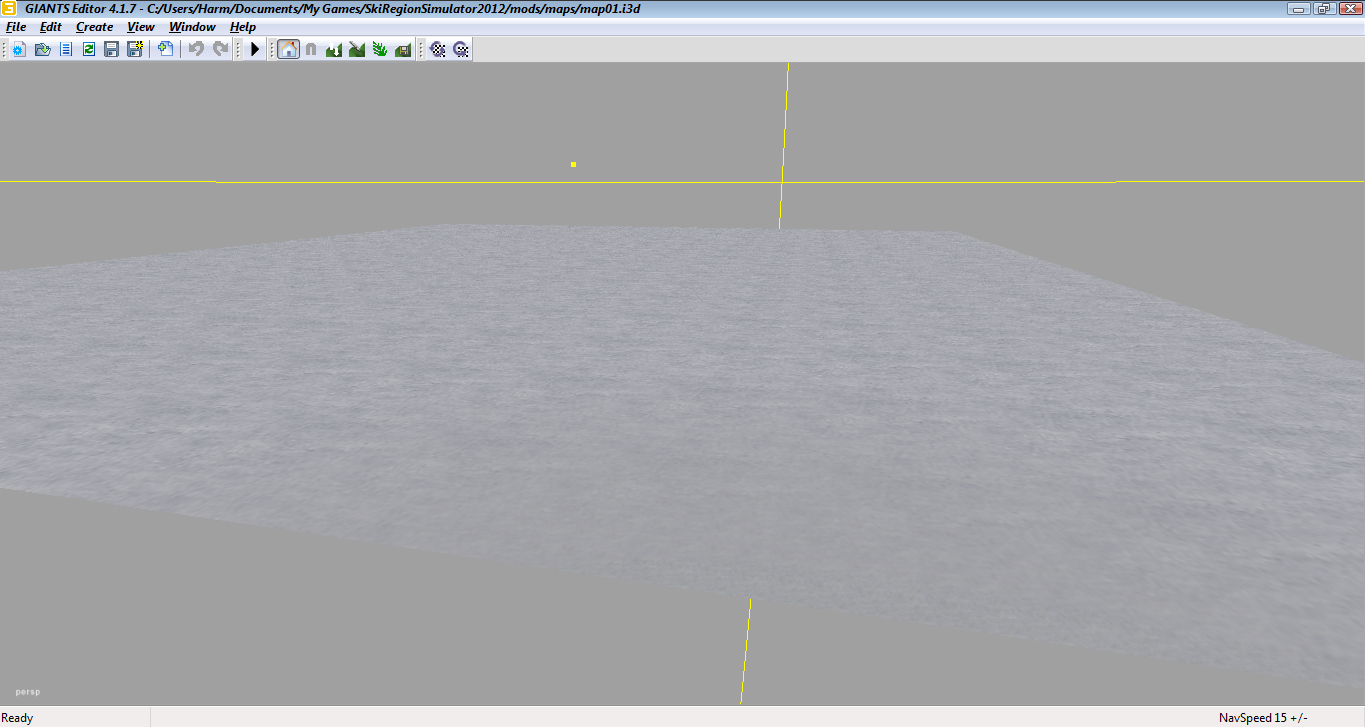The height and width of the screenshot is (728, 1366).
Task: Click the GIANTS Editor title bar icon
Action: [x=9, y=8]
